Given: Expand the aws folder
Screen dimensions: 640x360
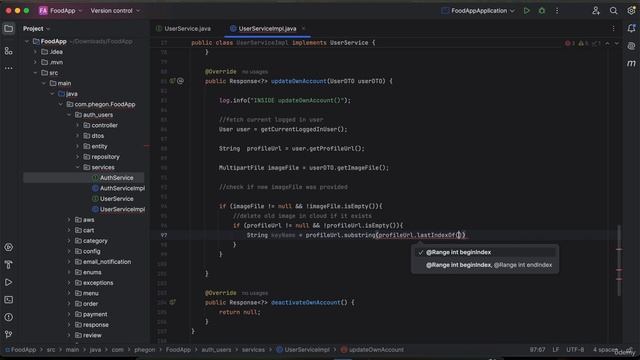Looking at the screenshot, I should click(69, 220).
